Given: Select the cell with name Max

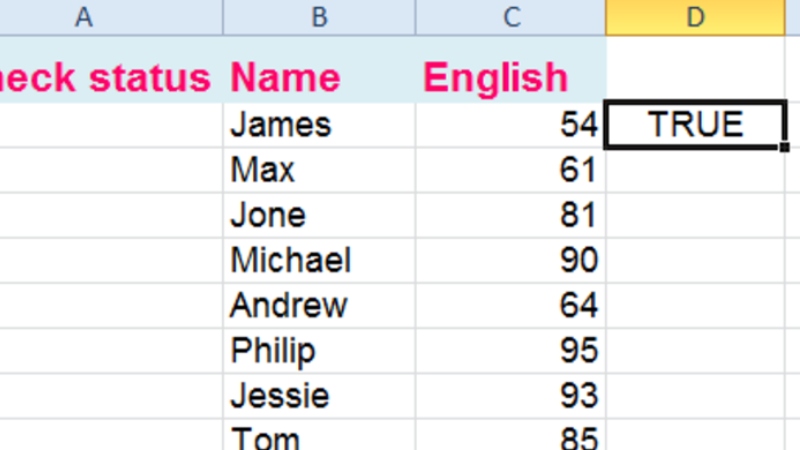Looking at the screenshot, I should (x=319, y=170).
